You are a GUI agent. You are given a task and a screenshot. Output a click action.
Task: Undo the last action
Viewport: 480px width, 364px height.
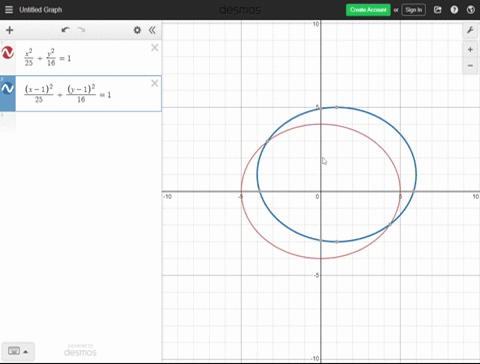point(65,30)
